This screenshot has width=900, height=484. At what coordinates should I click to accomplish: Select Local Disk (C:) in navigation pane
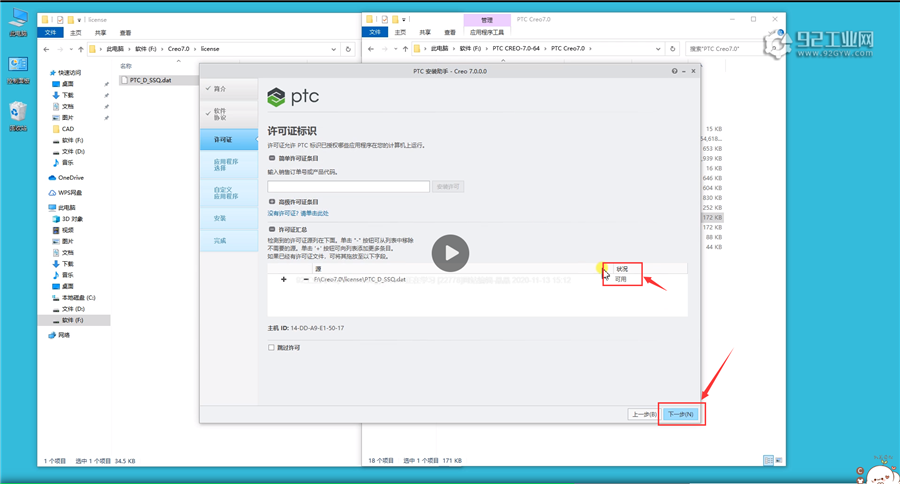[x=78, y=298]
